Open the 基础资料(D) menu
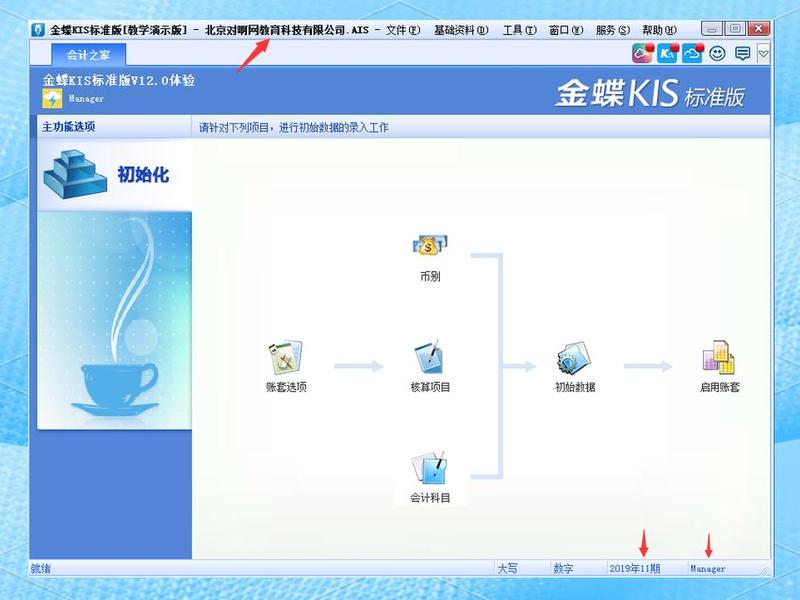This screenshot has width=800, height=600. coord(461,30)
